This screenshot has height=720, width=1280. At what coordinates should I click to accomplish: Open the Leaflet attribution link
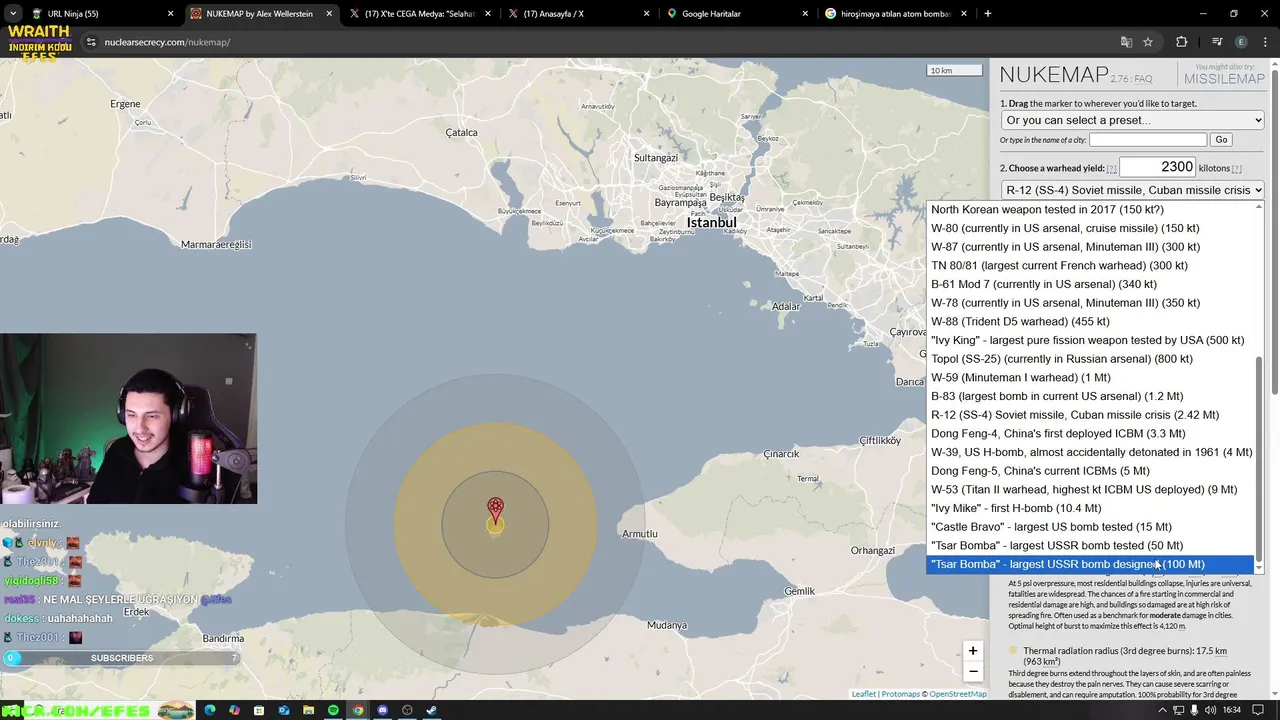tap(863, 694)
